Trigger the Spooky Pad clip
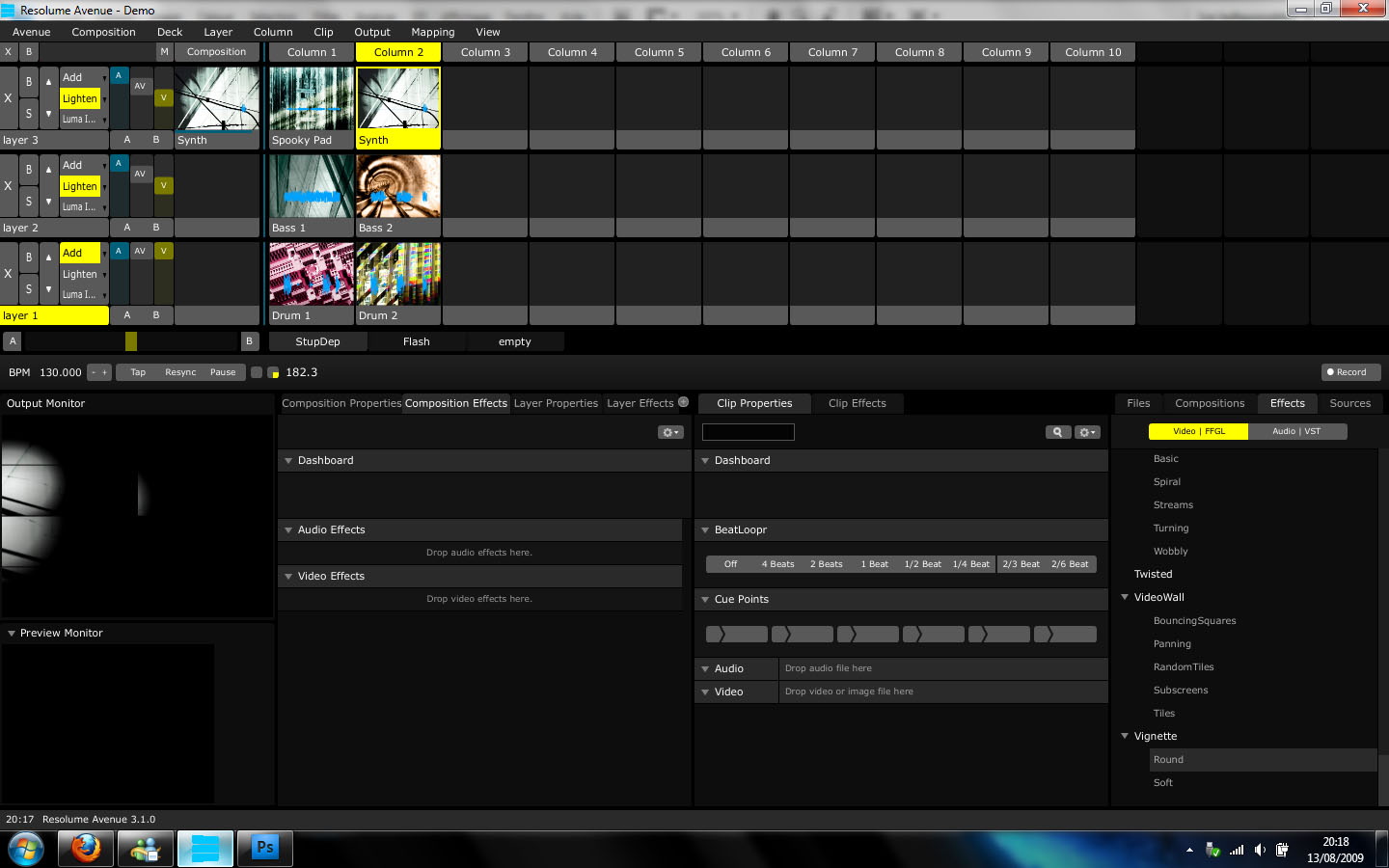Viewport: 1389px width, 868px height. pos(312,98)
